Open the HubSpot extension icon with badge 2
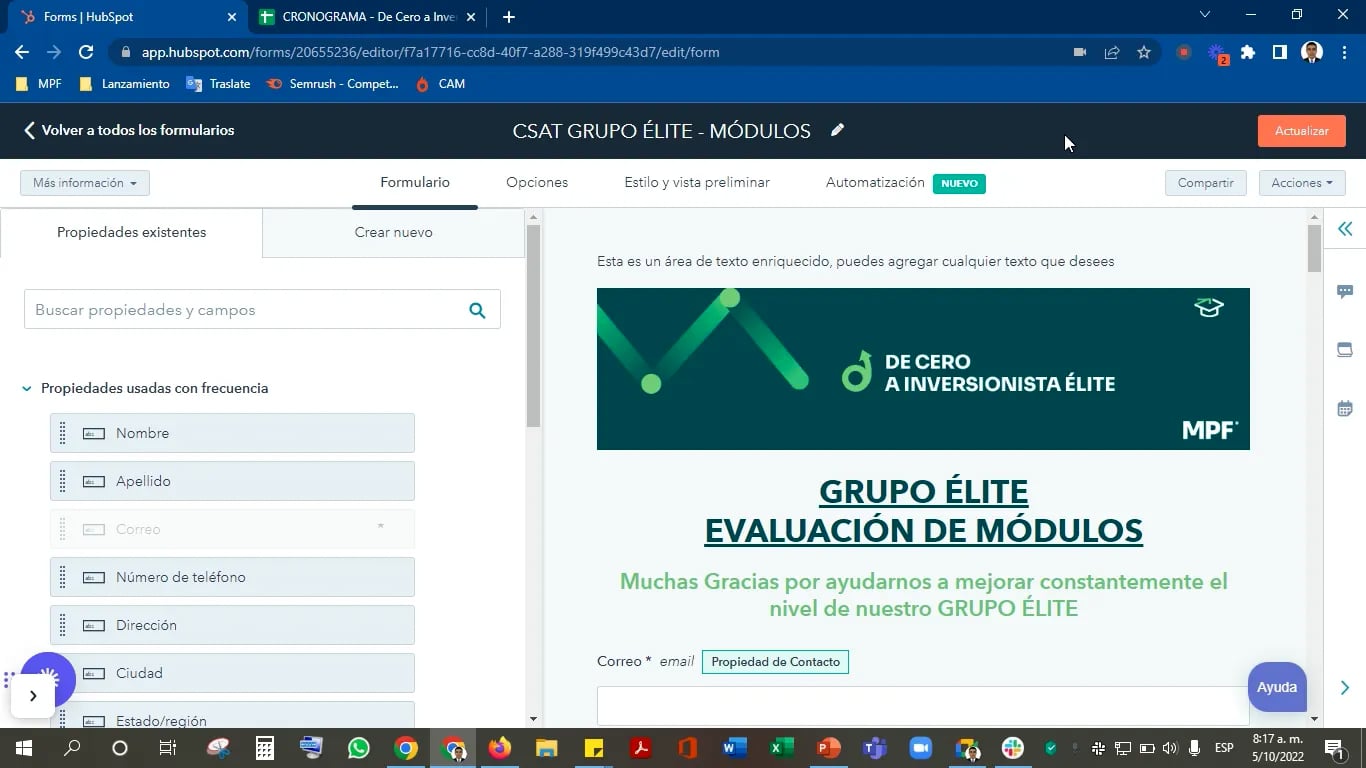The height and width of the screenshot is (768, 1366). tap(1217, 53)
